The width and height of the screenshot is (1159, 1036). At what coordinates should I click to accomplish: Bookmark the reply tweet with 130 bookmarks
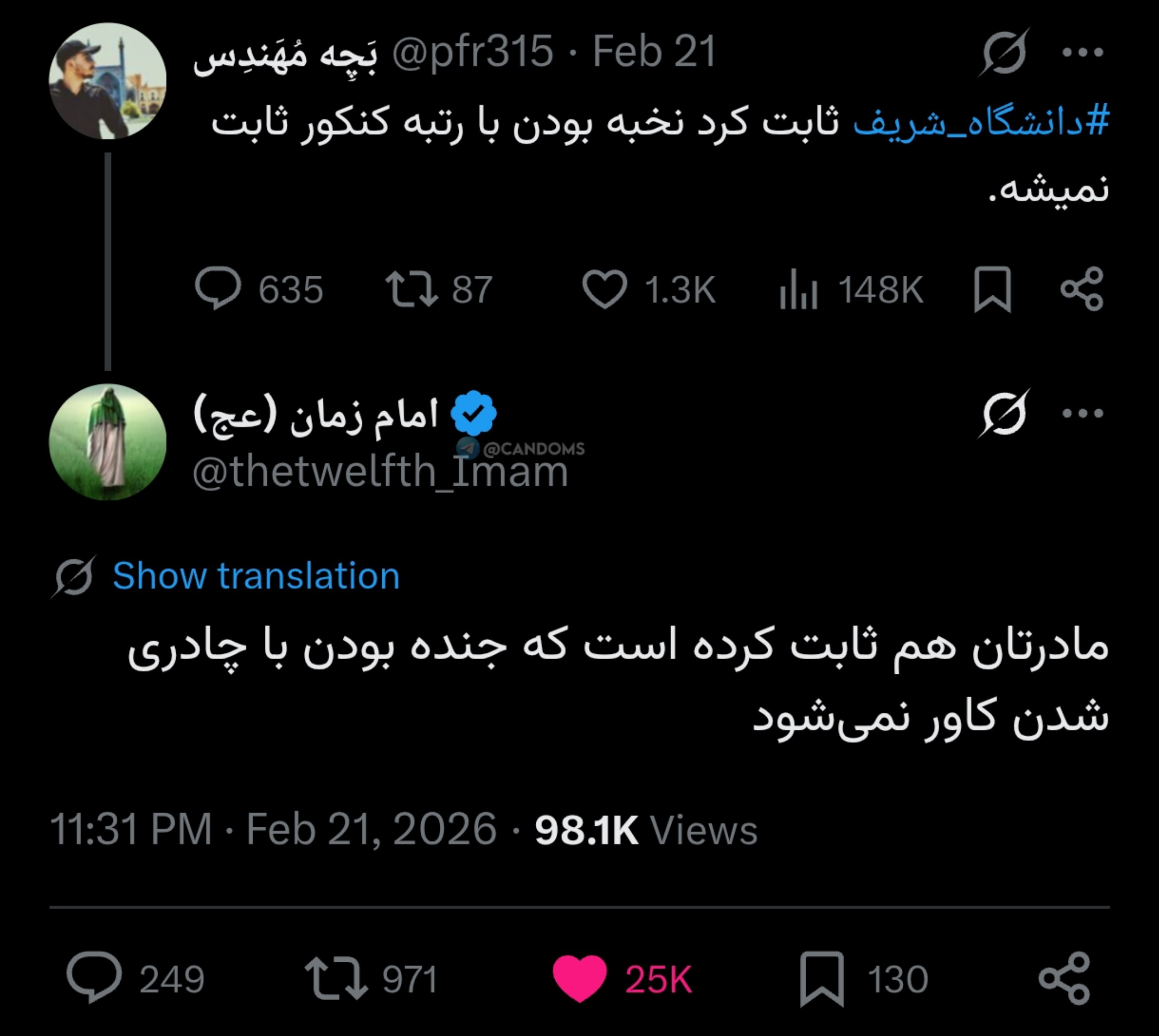coord(822,978)
